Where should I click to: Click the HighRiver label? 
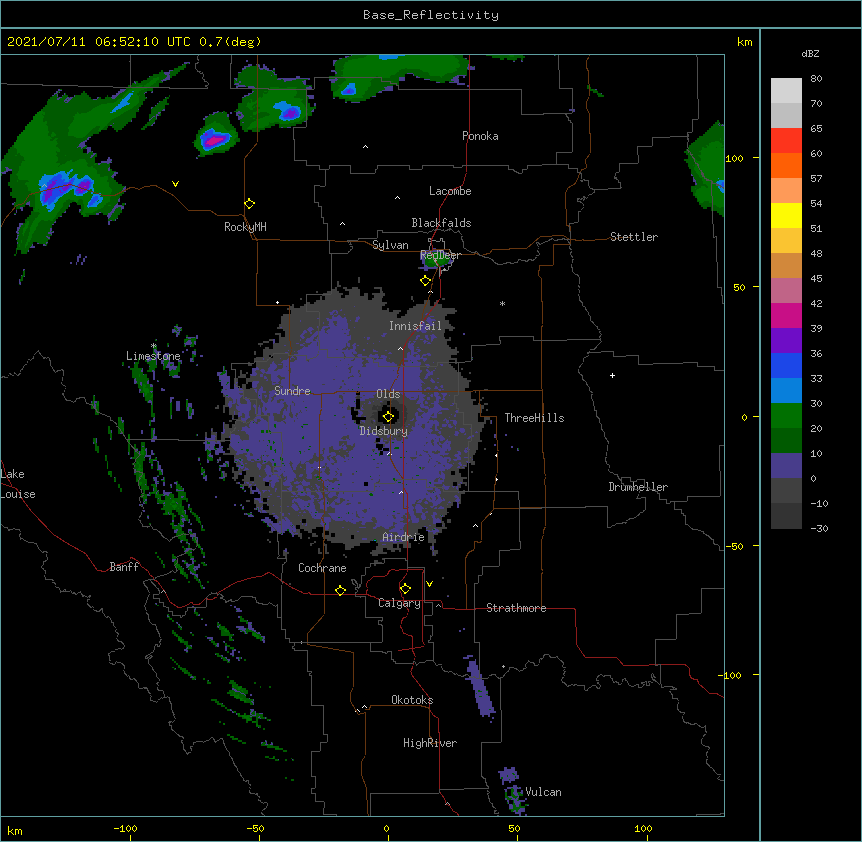coord(430,743)
